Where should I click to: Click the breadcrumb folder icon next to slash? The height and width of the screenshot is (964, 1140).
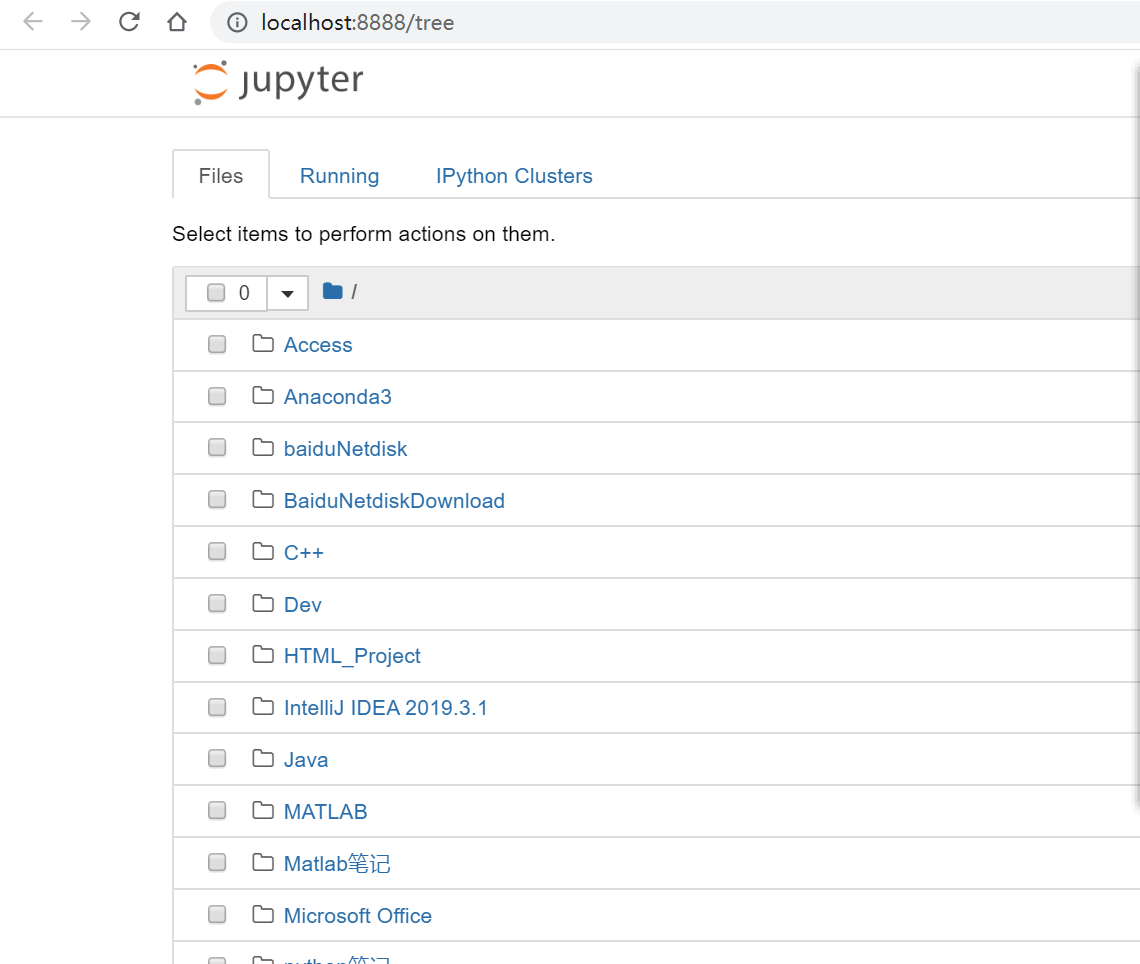click(x=331, y=290)
